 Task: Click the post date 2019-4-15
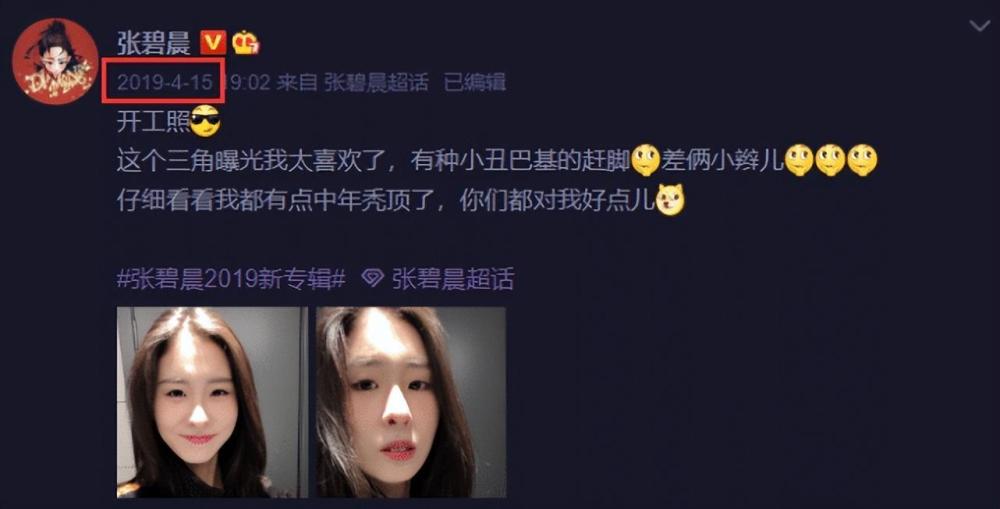tap(164, 82)
